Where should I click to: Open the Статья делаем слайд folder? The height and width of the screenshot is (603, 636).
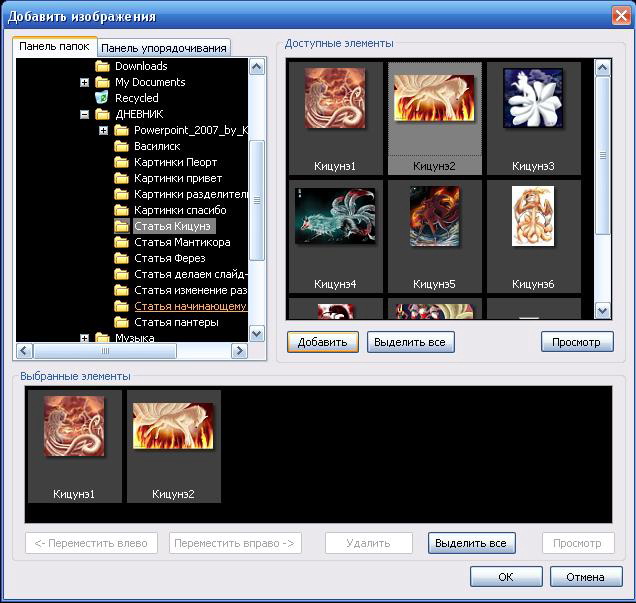pyautogui.click(x=191, y=275)
